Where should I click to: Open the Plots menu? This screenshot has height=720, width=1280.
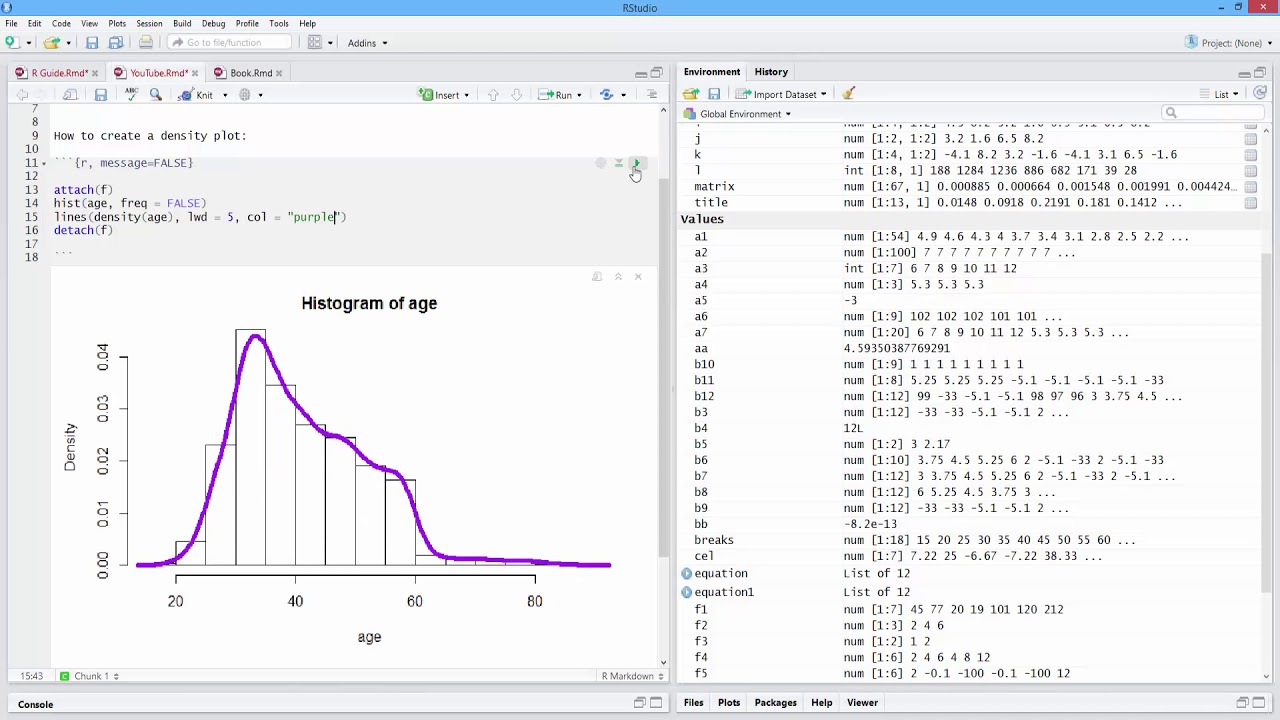tap(117, 23)
